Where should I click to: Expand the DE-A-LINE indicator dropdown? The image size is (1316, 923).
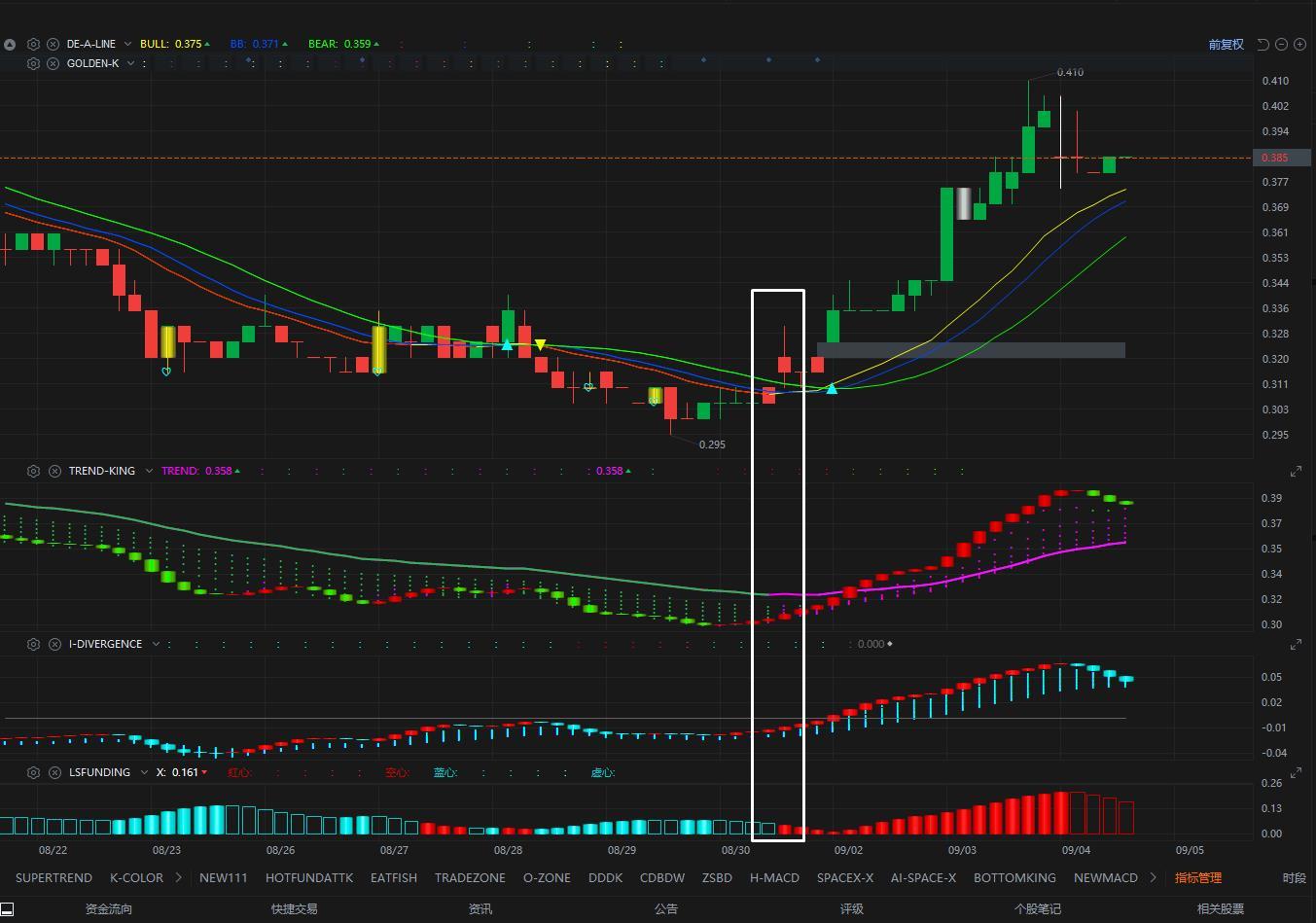pos(129,44)
